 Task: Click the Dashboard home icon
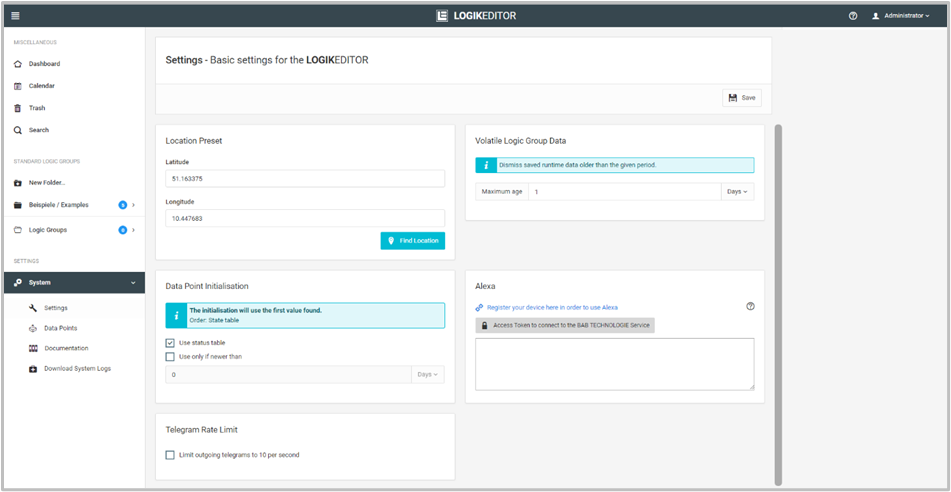click(x=18, y=64)
